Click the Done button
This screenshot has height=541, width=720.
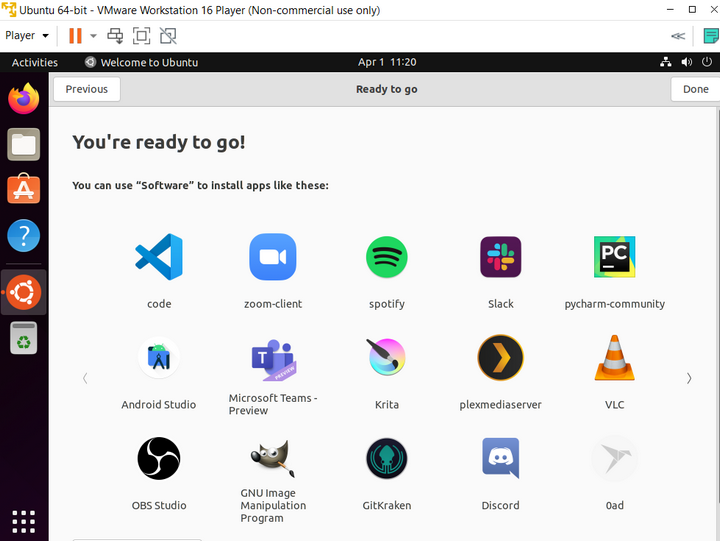695,89
